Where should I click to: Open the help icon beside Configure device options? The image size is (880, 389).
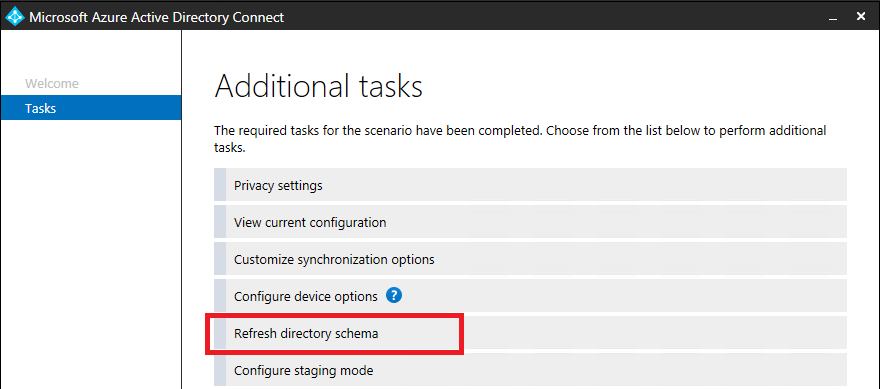pyautogui.click(x=395, y=295)
